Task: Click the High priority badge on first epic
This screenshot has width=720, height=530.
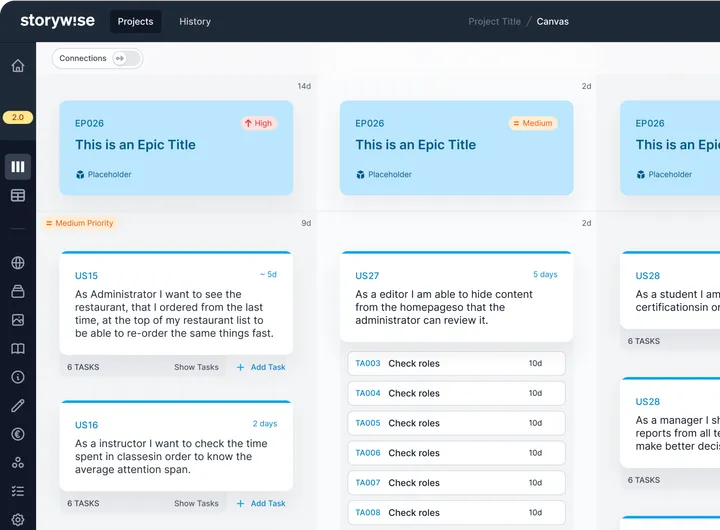Action: click(258, 123)
